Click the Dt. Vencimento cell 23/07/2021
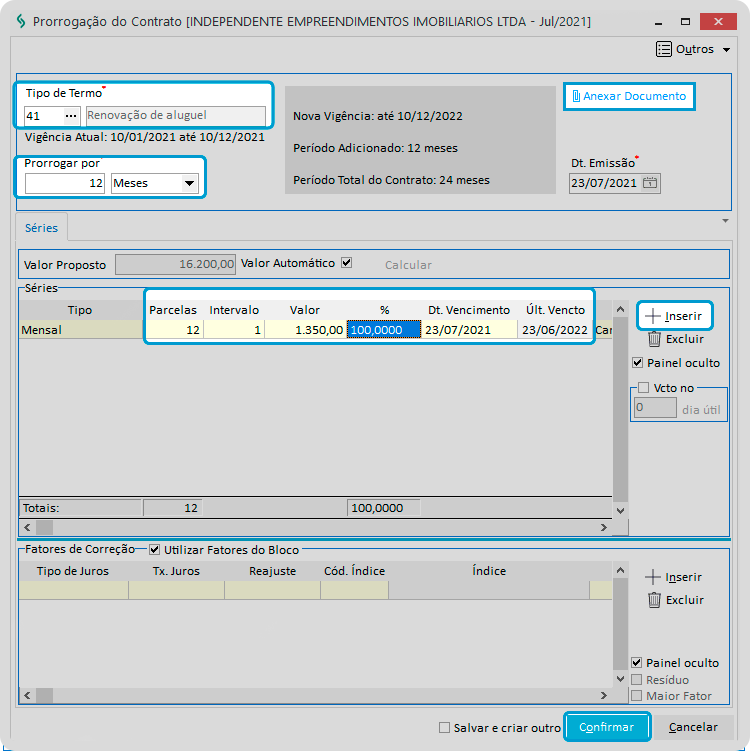 pos(469,330)
